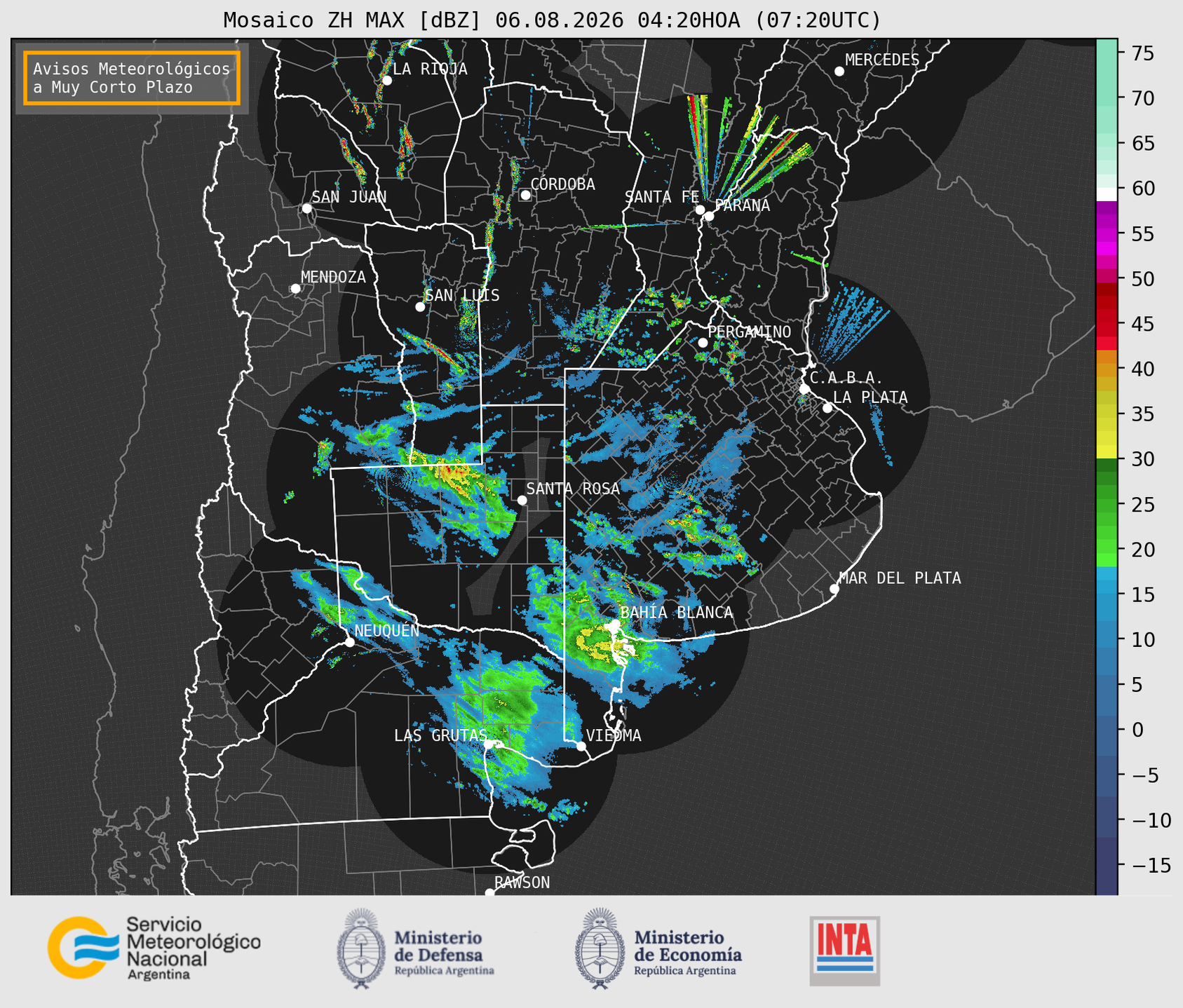Click the Ministerio de Economía logo

(658, 949)
